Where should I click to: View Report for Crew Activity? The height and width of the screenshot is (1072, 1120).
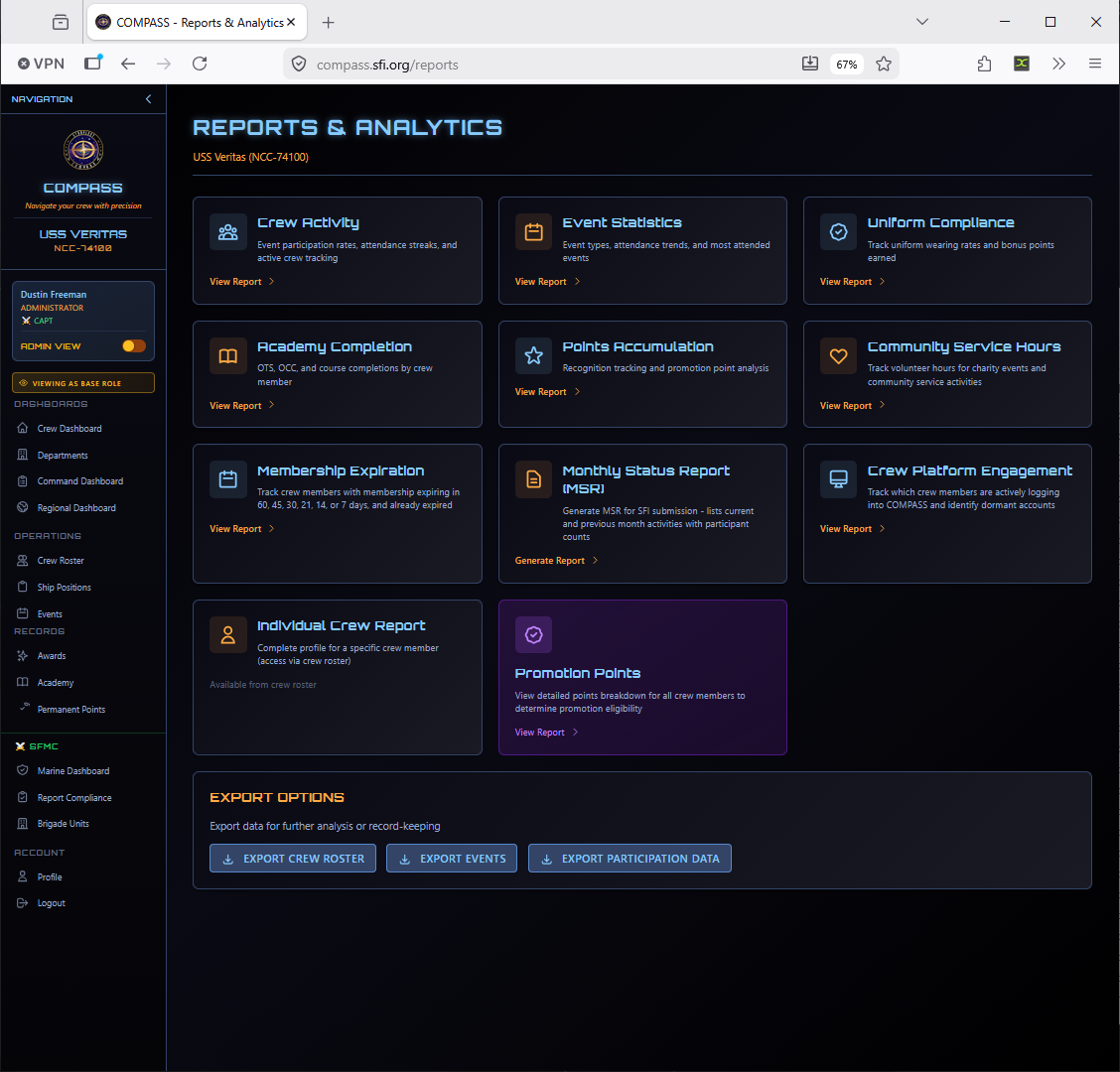coord(242,281)
